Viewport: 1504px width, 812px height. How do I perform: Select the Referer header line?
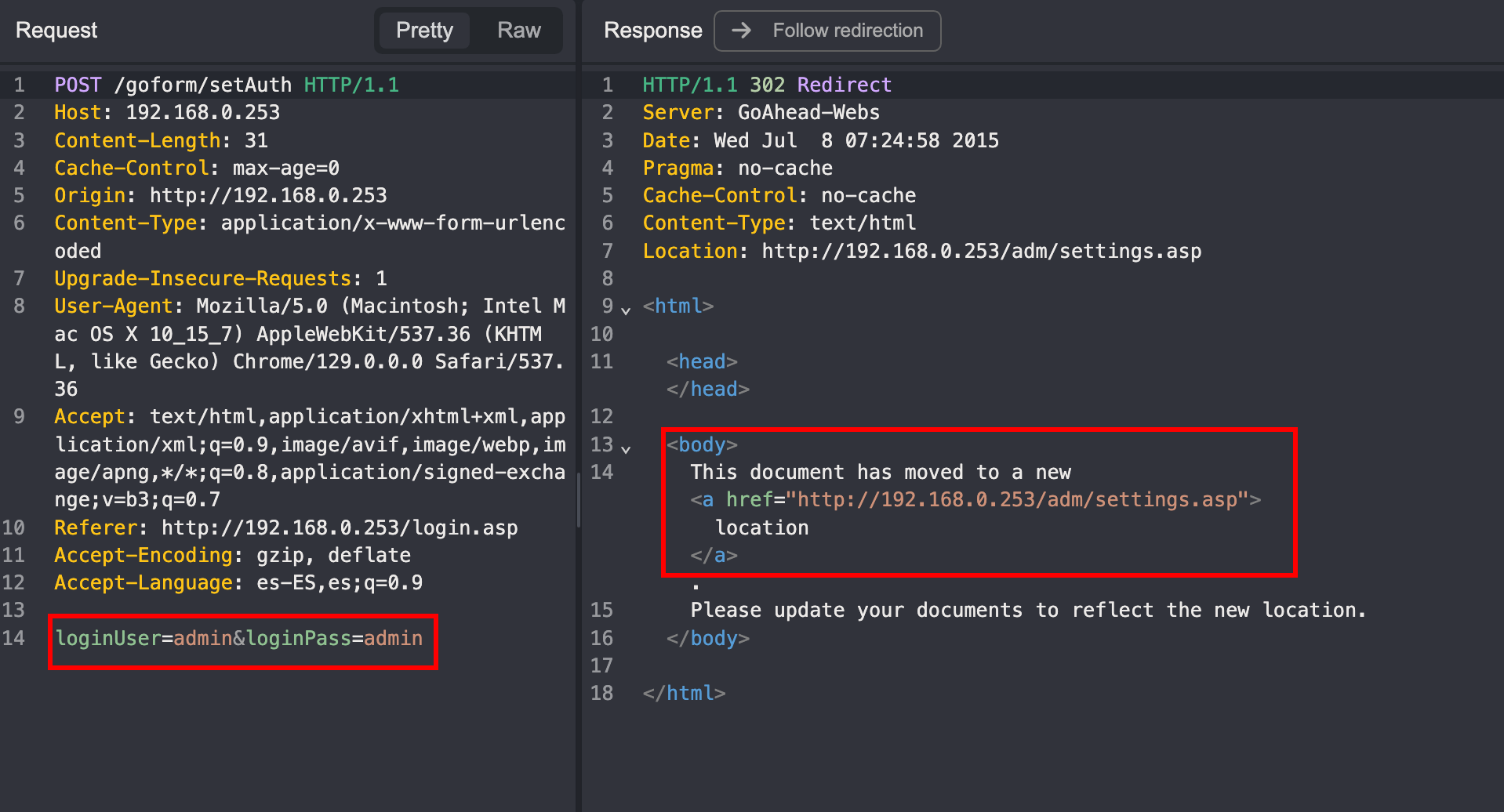coord(285,527)
